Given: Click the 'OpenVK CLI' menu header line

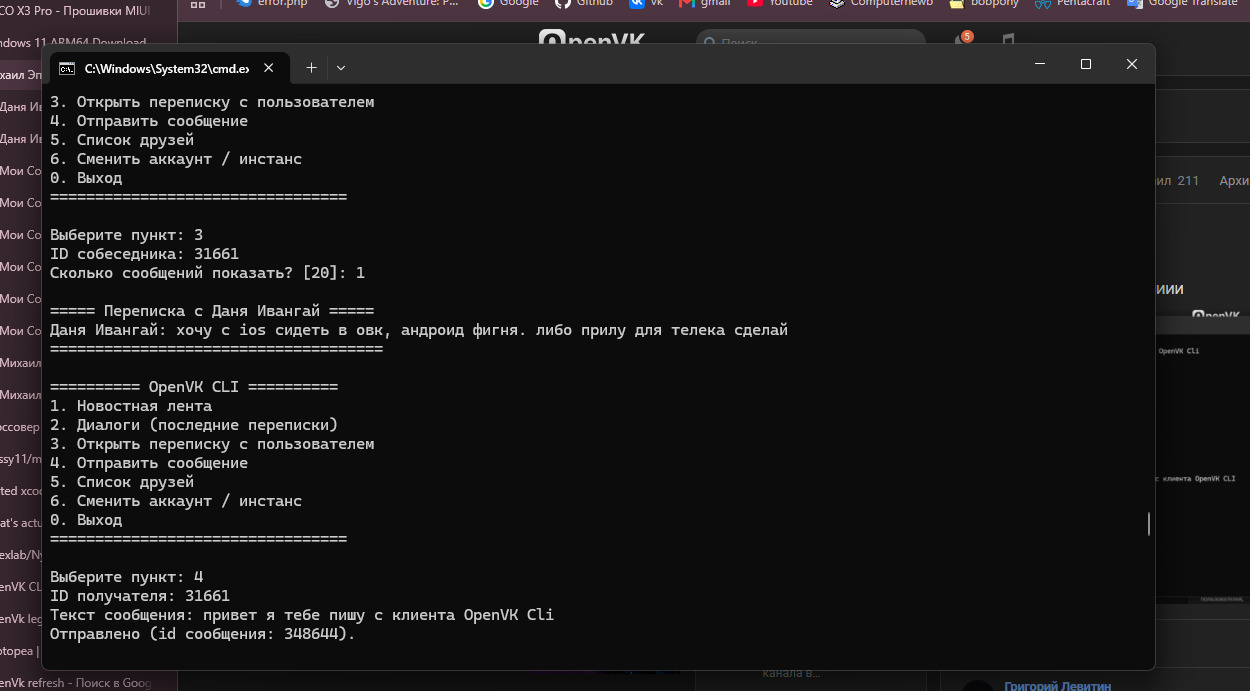Looking at the screenshot, I should click(194, 387).
